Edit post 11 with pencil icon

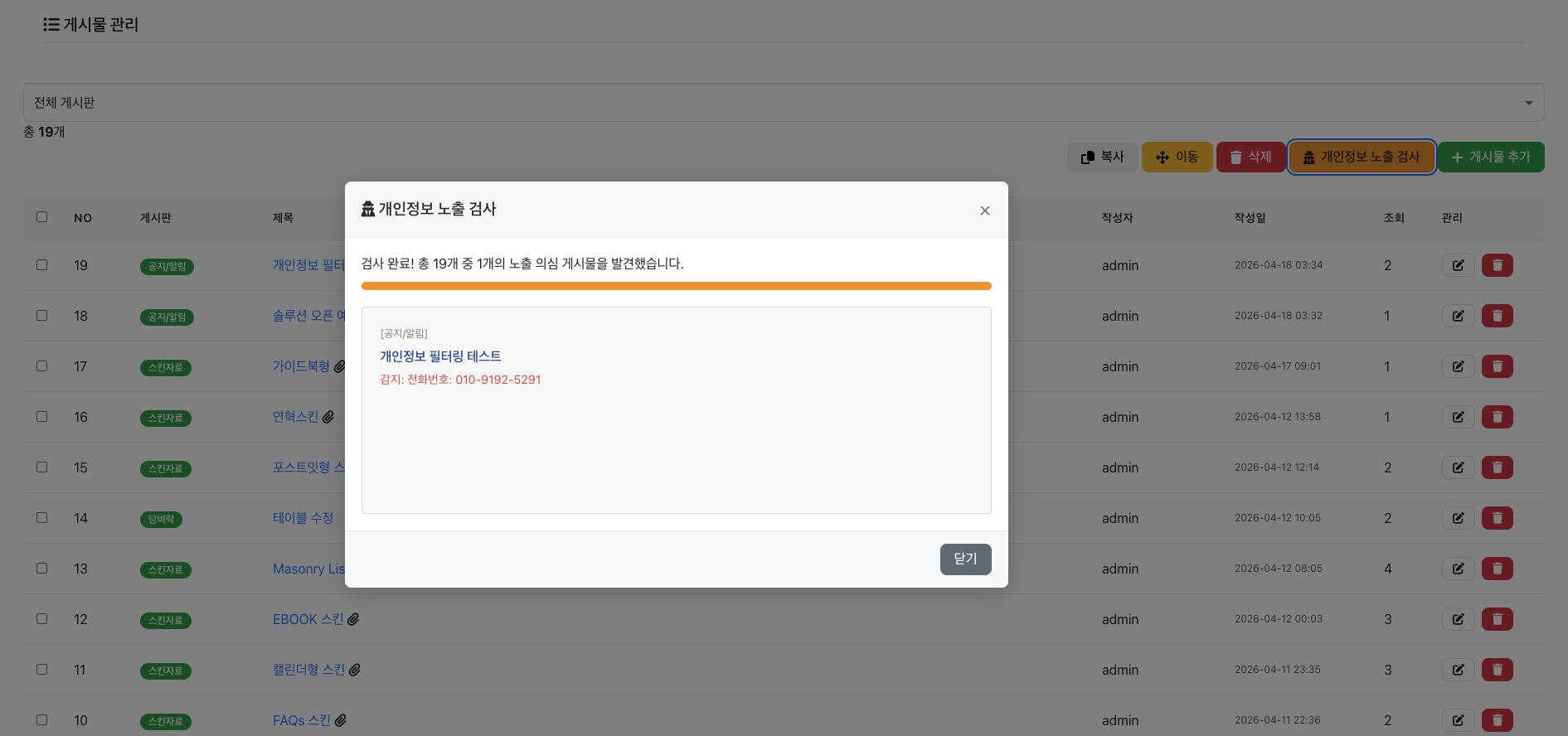coord(1458,670)
